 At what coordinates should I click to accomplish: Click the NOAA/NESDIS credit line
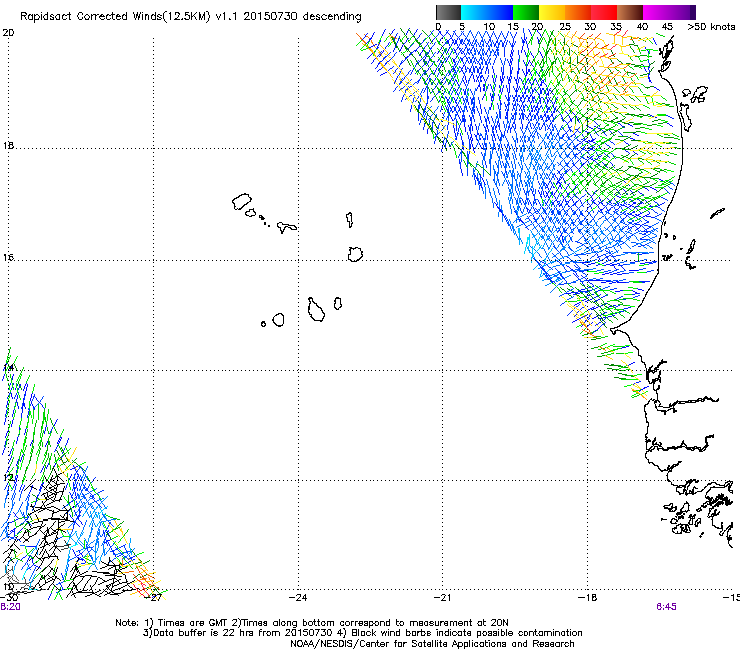tap(432, 644)
